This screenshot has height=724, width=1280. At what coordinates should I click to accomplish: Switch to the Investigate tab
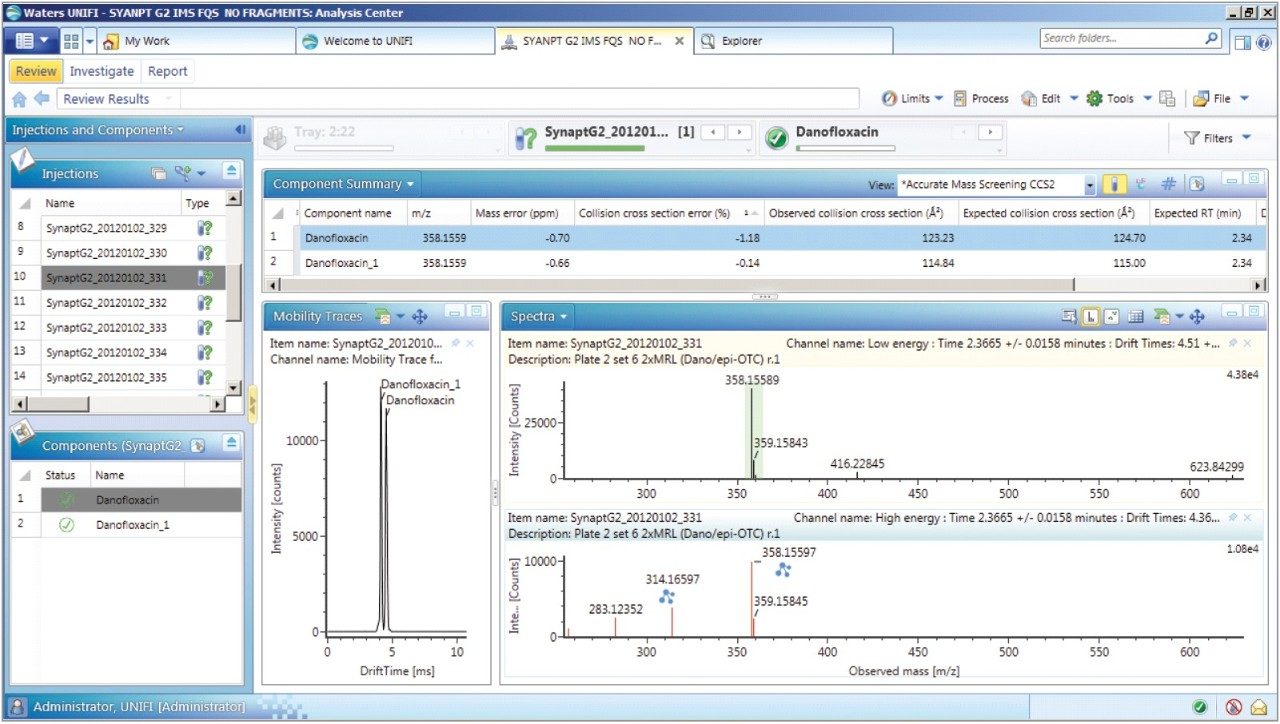tap(102, 71)
